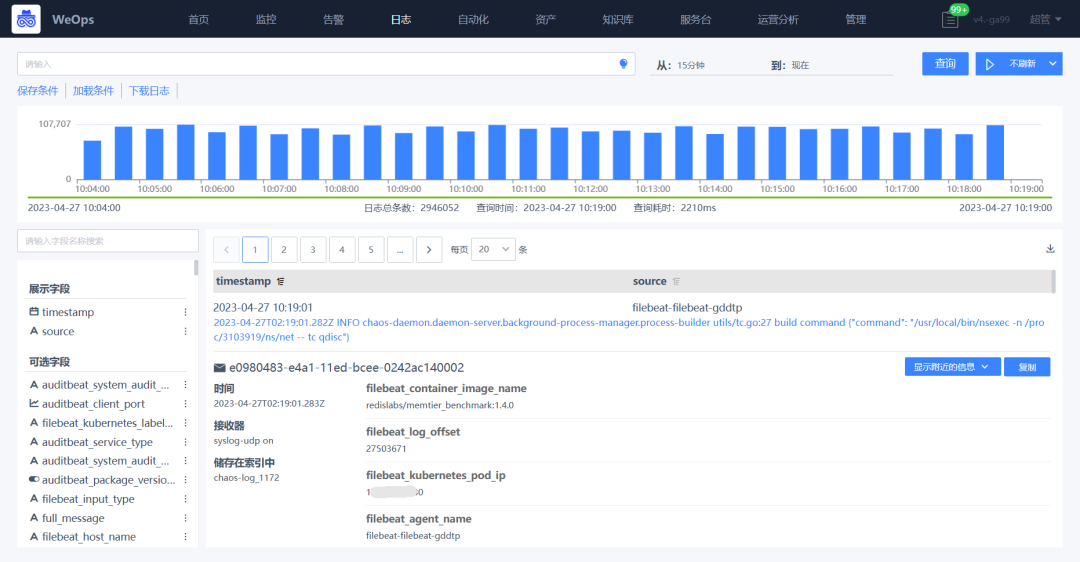Image resolution: width=1080 pixels, height=562 pixels.
Task: Click message ID e0980483-e4a1-11ed-bcee-0242ac140002
Action: [x=346, y=368]
